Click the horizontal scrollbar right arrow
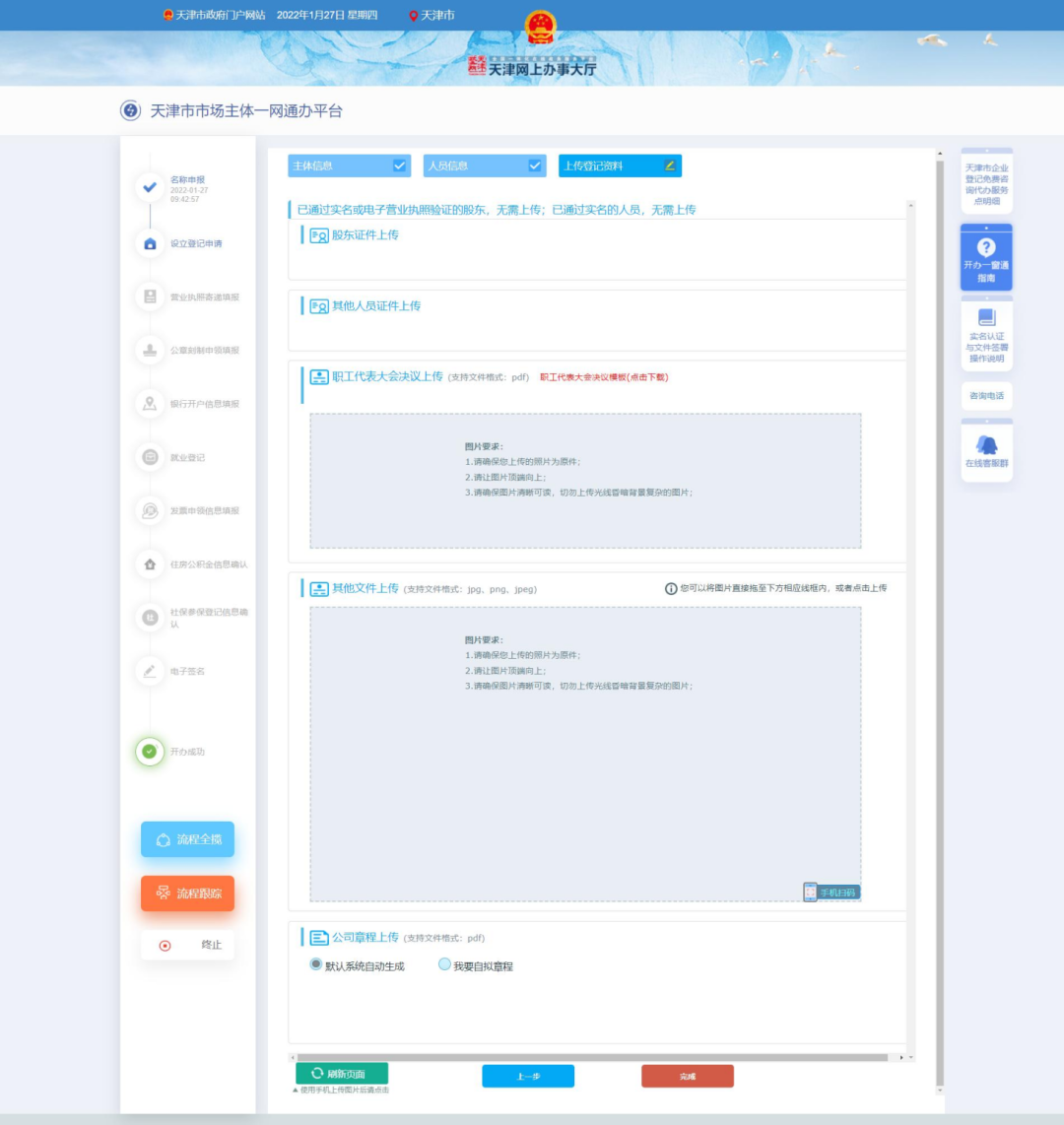1064x1125 pixels. click(901, 1058)
